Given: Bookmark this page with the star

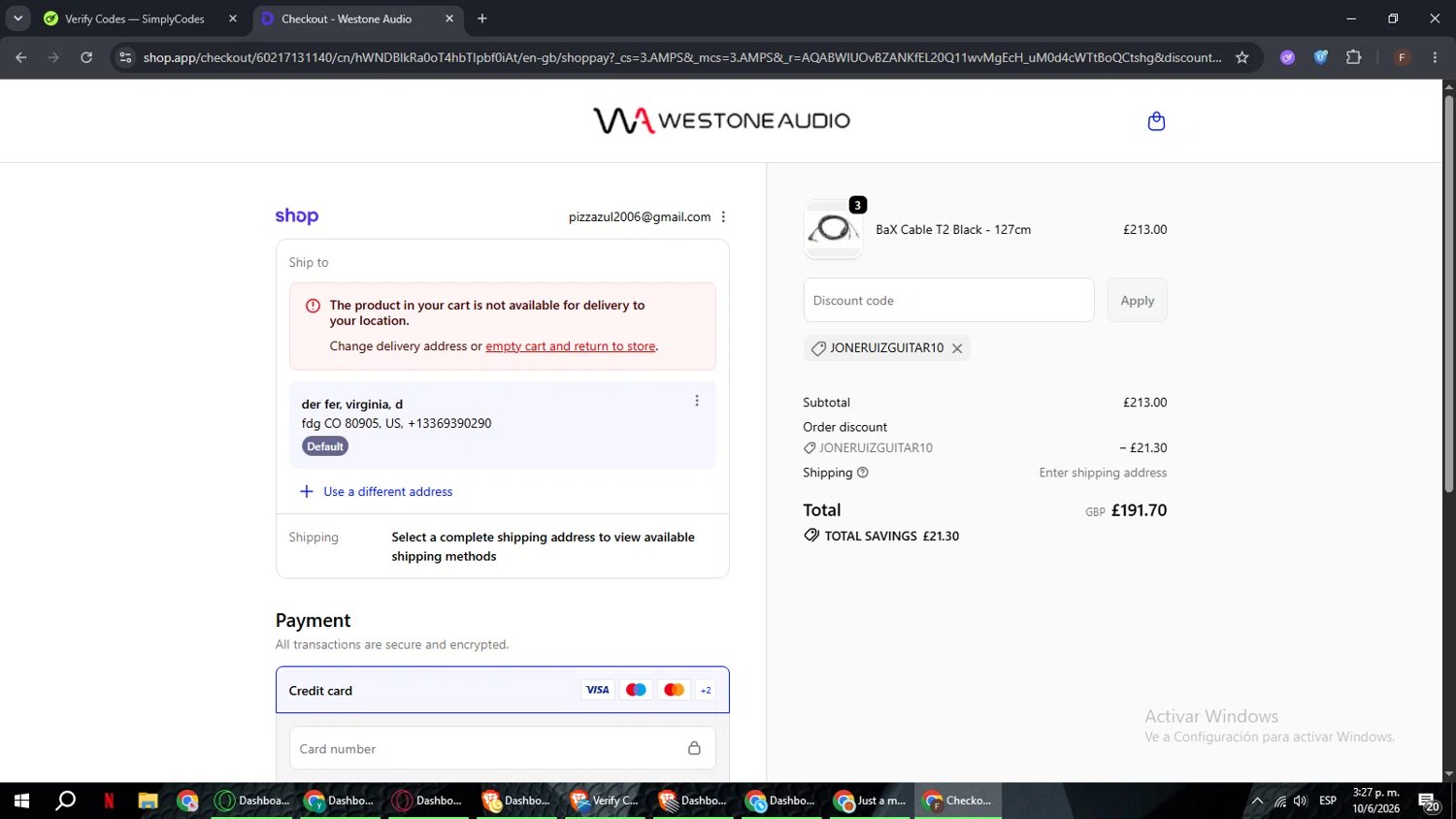Looking at the screenshot, I should (1242, 57).
